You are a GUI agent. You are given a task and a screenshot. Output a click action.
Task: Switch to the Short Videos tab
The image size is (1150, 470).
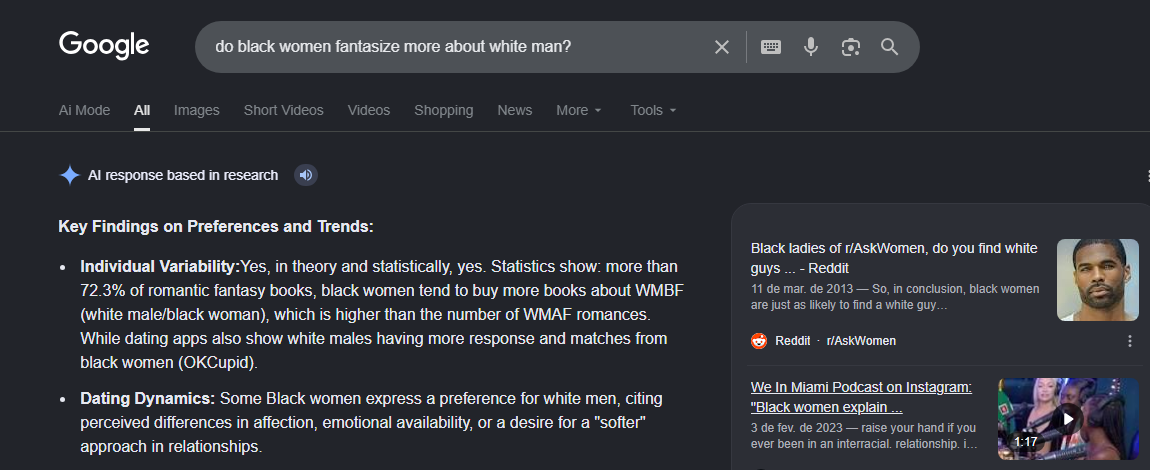point(284,110)
